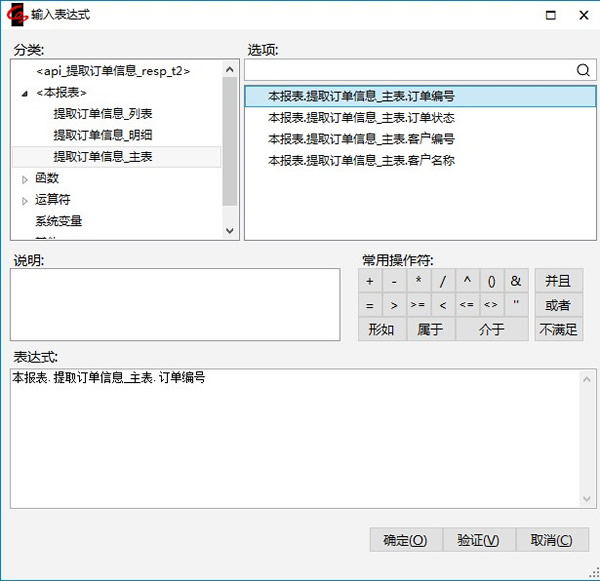Expand the 运算符 category node
The height and width of the screenshot is (581, 600).
[25, 200]
